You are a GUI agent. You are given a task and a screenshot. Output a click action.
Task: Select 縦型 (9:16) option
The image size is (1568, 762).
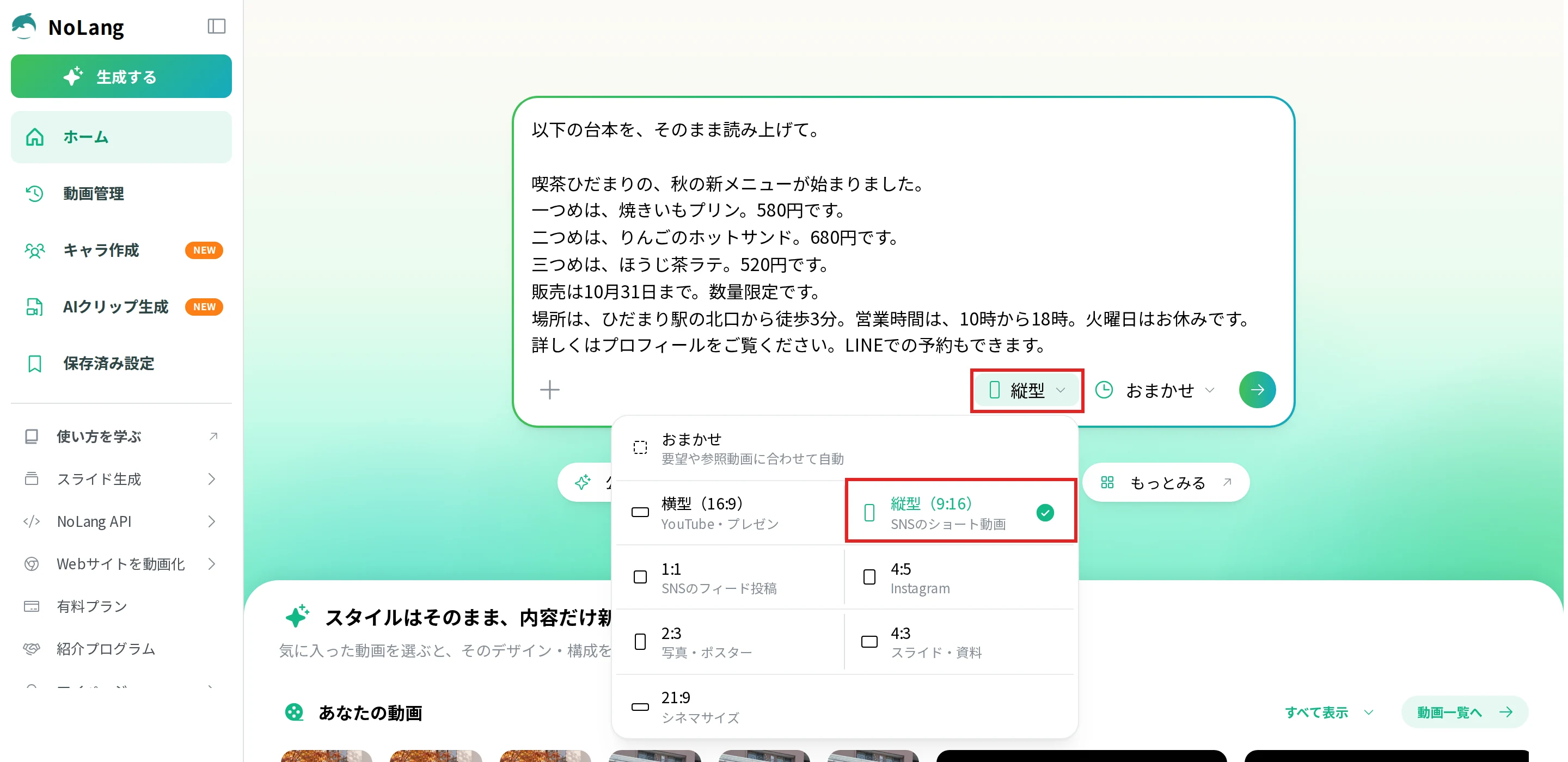pos(961,513)
